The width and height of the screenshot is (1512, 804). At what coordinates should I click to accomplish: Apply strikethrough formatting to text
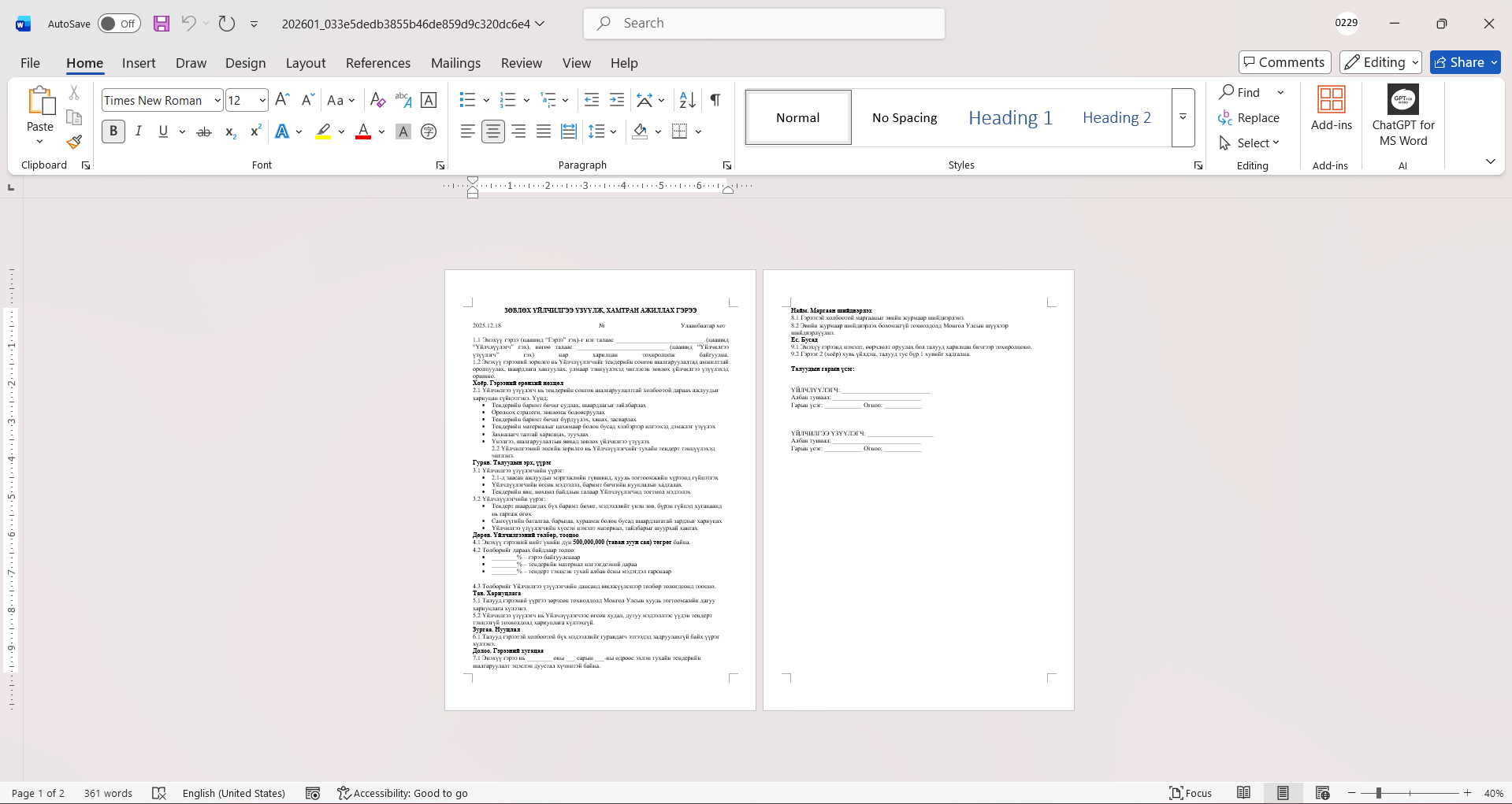click(204, 132)
